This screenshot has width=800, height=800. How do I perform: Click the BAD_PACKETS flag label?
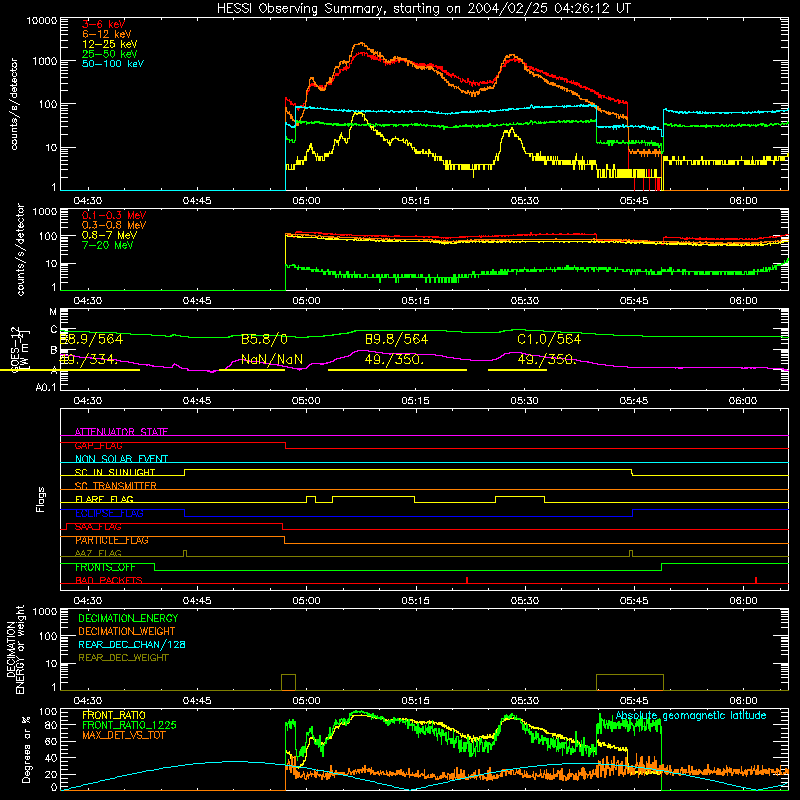109,580
